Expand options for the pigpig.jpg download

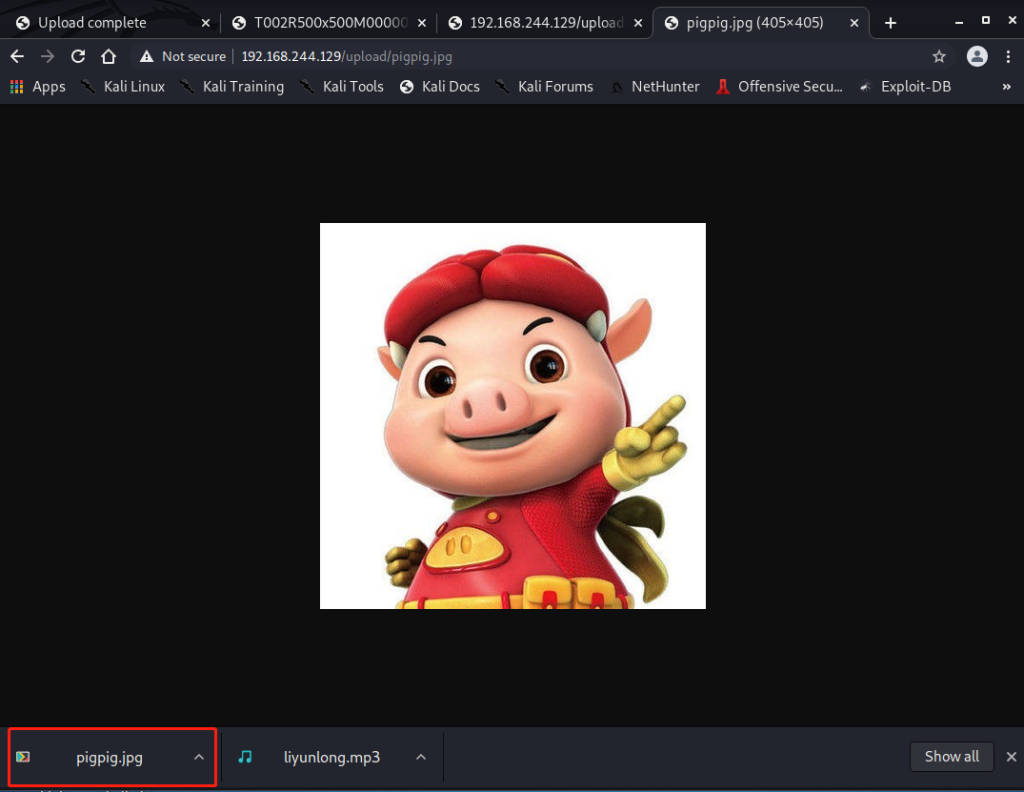coord(199,757)
